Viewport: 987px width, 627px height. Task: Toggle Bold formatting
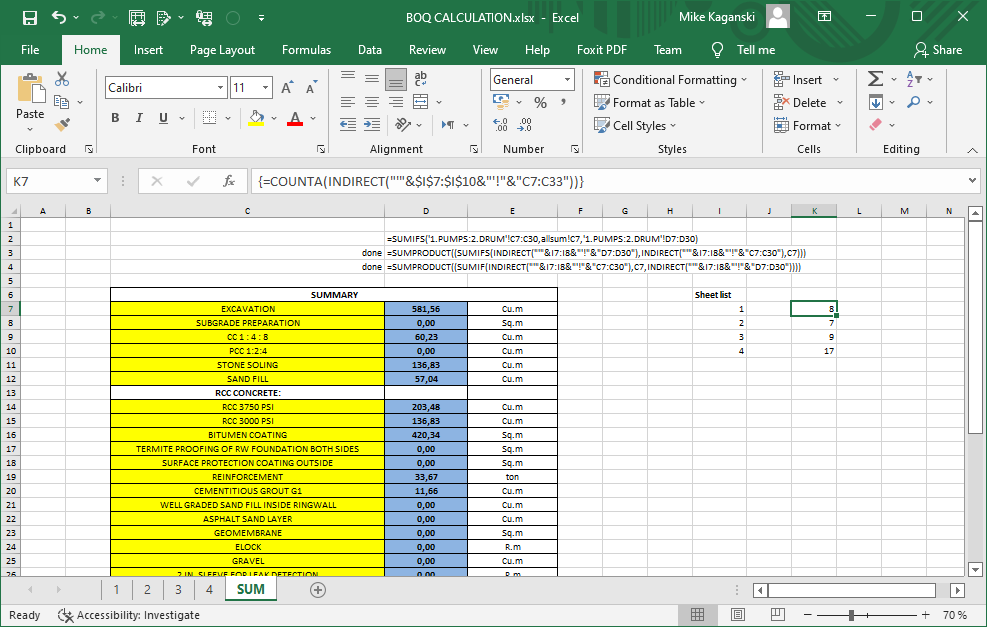[x=115, y=118]
